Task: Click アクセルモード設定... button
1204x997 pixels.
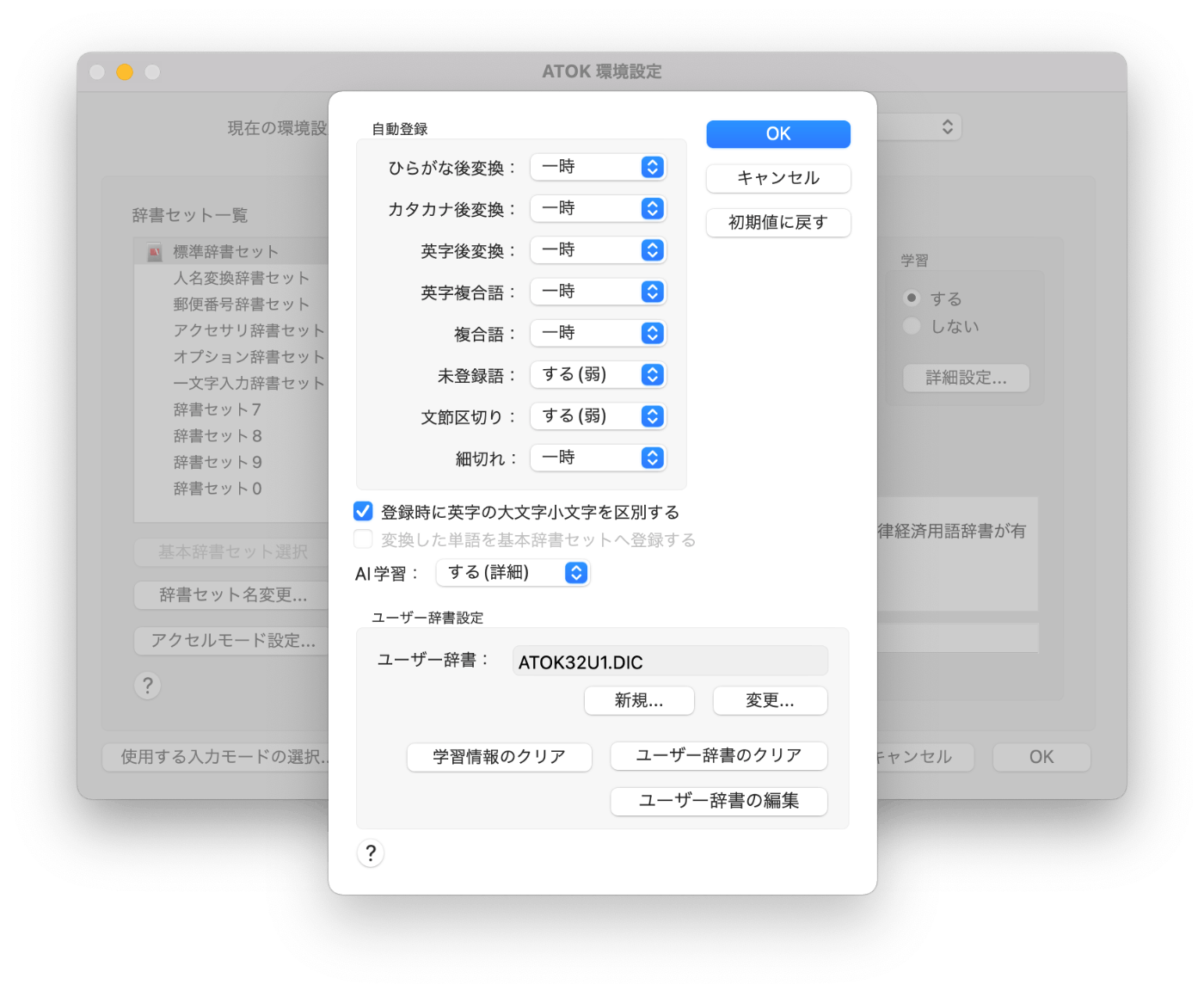Action: coord(231,640)
